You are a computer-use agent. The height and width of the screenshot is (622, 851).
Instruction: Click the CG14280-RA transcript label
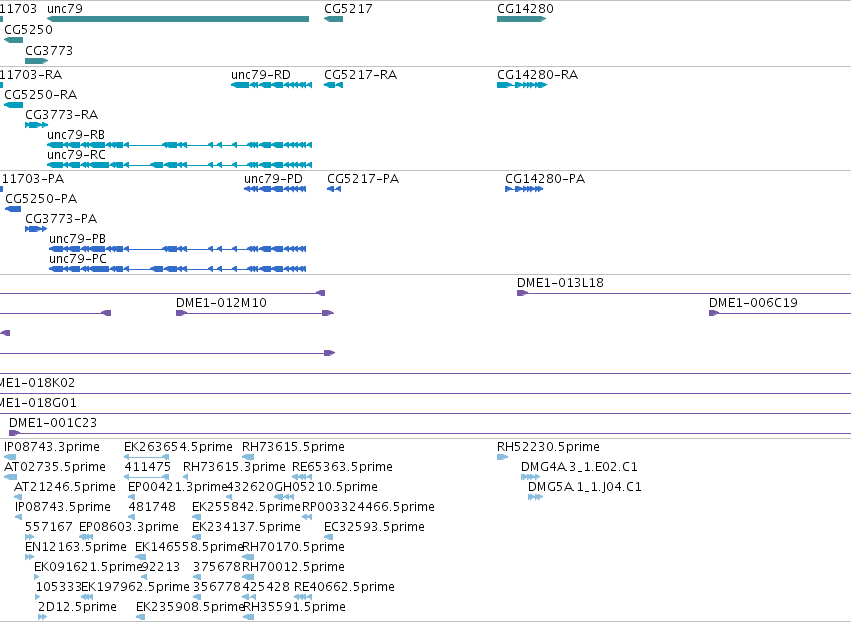tap(537, 75)
